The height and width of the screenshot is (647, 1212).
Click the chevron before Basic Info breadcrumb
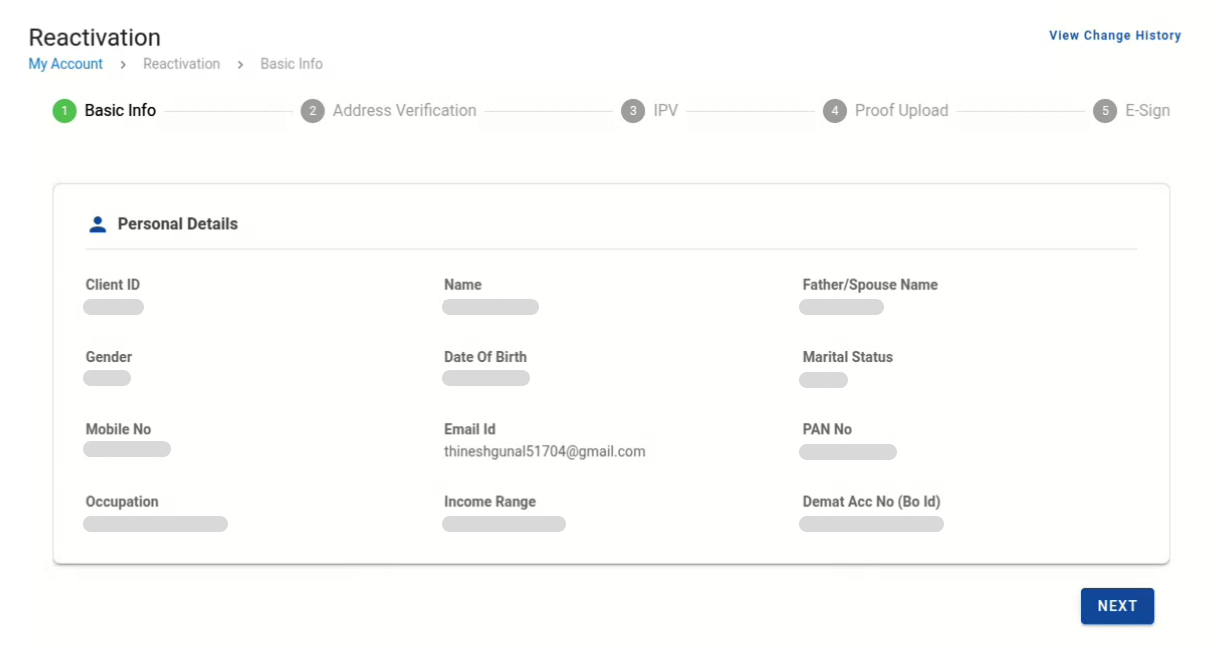(x=240, y=64)
